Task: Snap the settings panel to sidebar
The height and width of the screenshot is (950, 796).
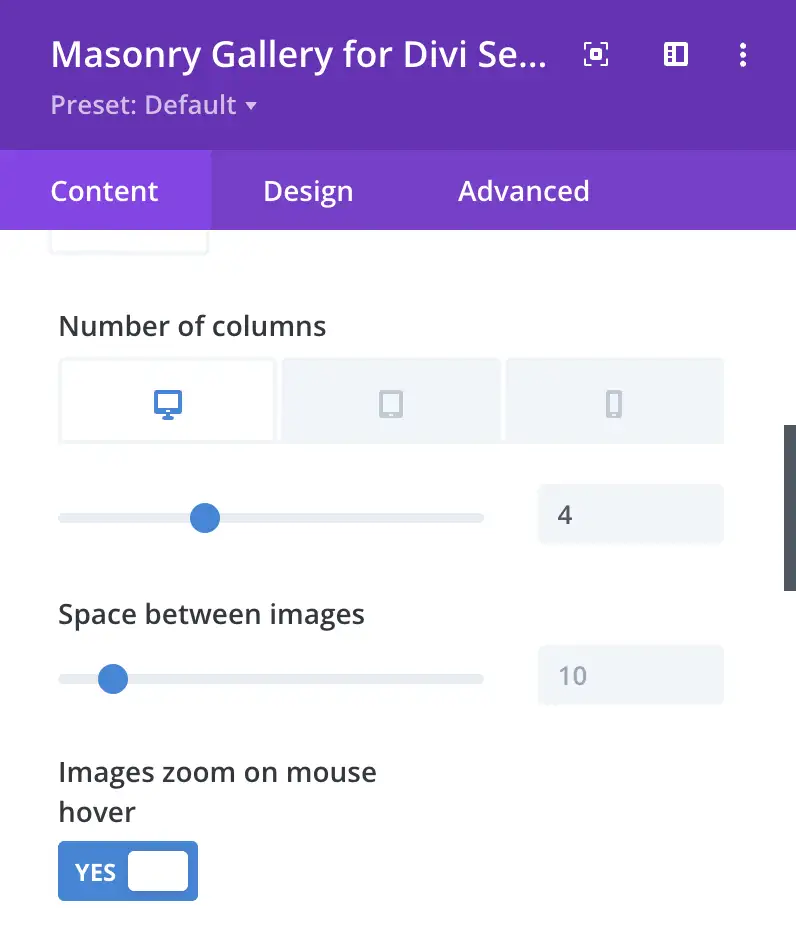Action: pos(676,55)
